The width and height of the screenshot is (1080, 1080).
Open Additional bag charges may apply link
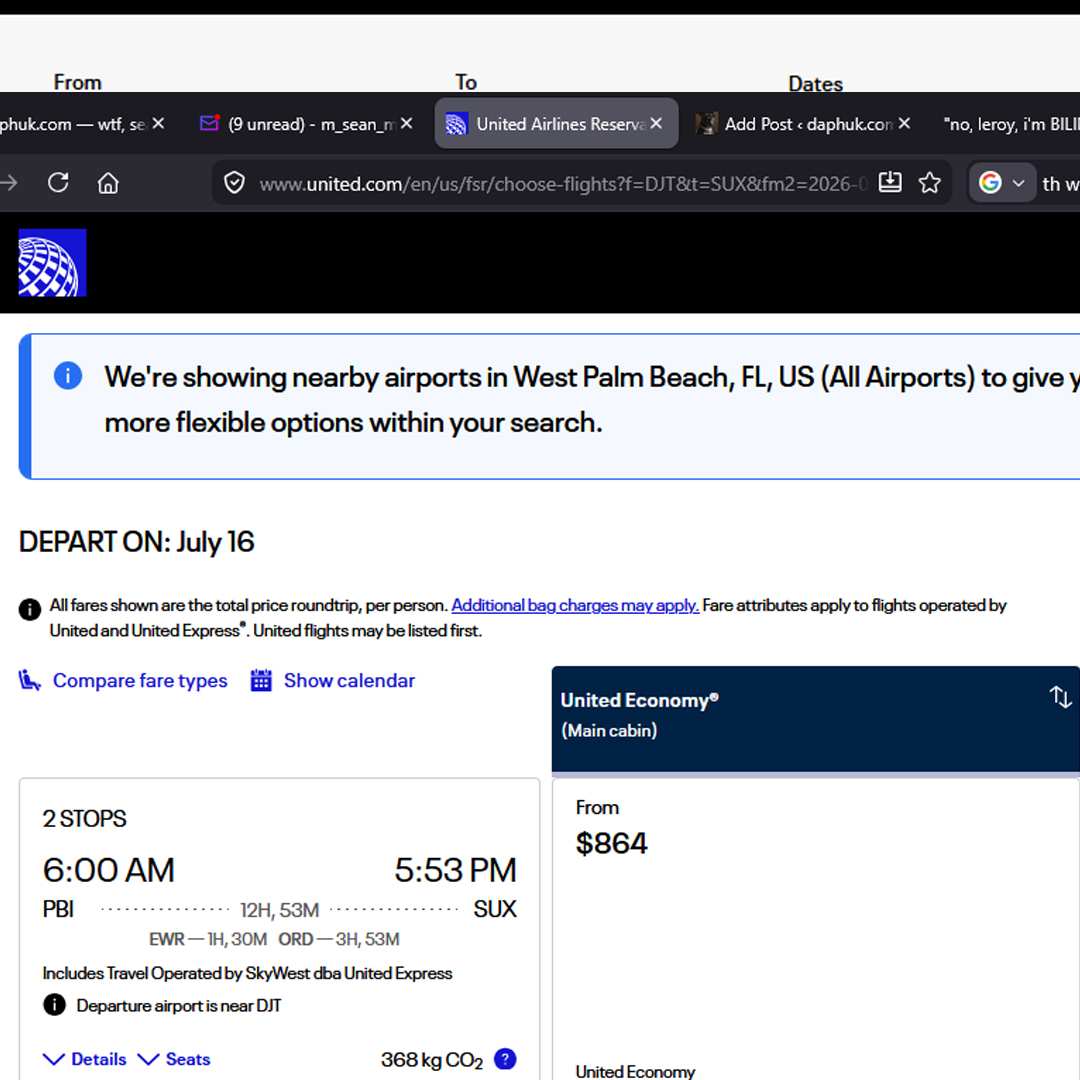575,605
